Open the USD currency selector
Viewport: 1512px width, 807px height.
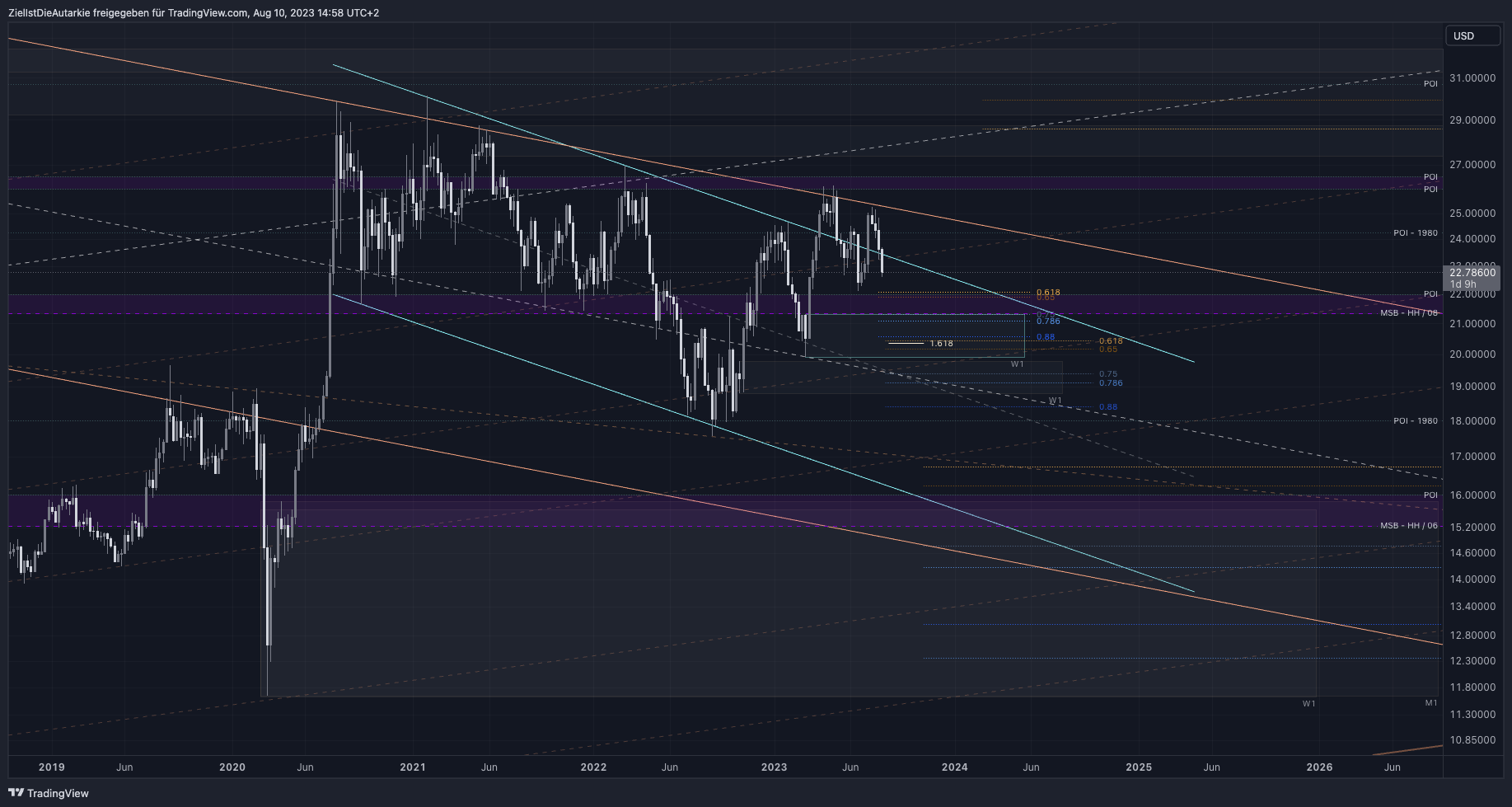1472,35
